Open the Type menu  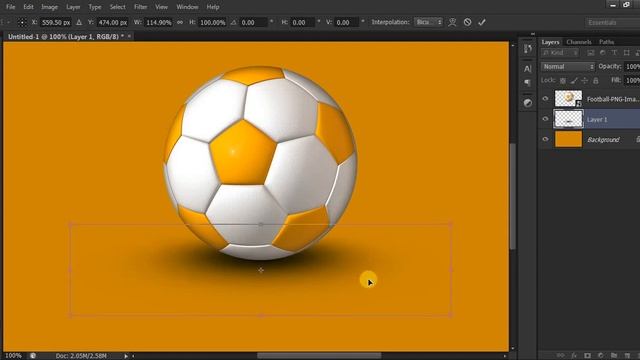pos(95,7)
